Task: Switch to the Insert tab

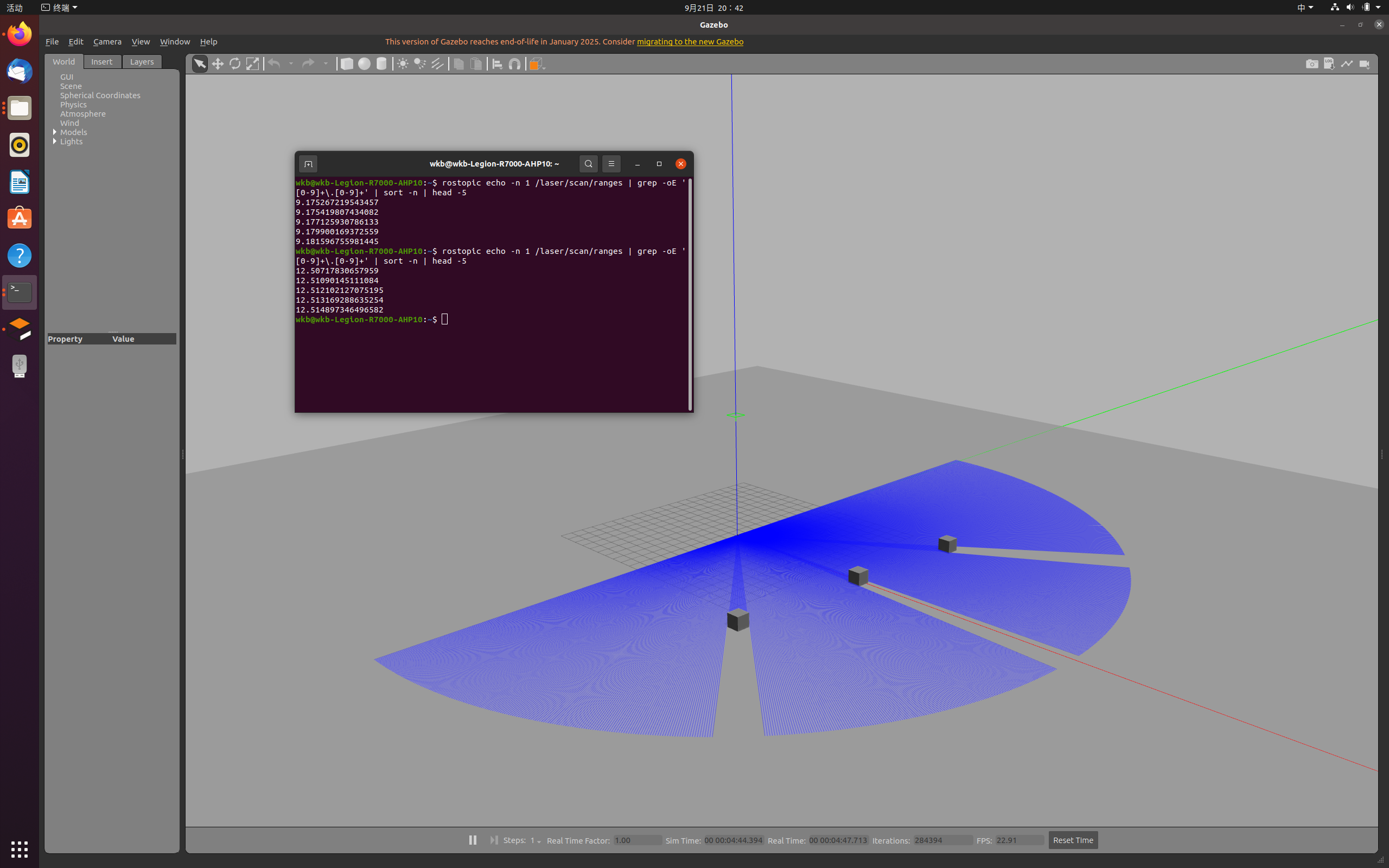Action: click(101, 61)
